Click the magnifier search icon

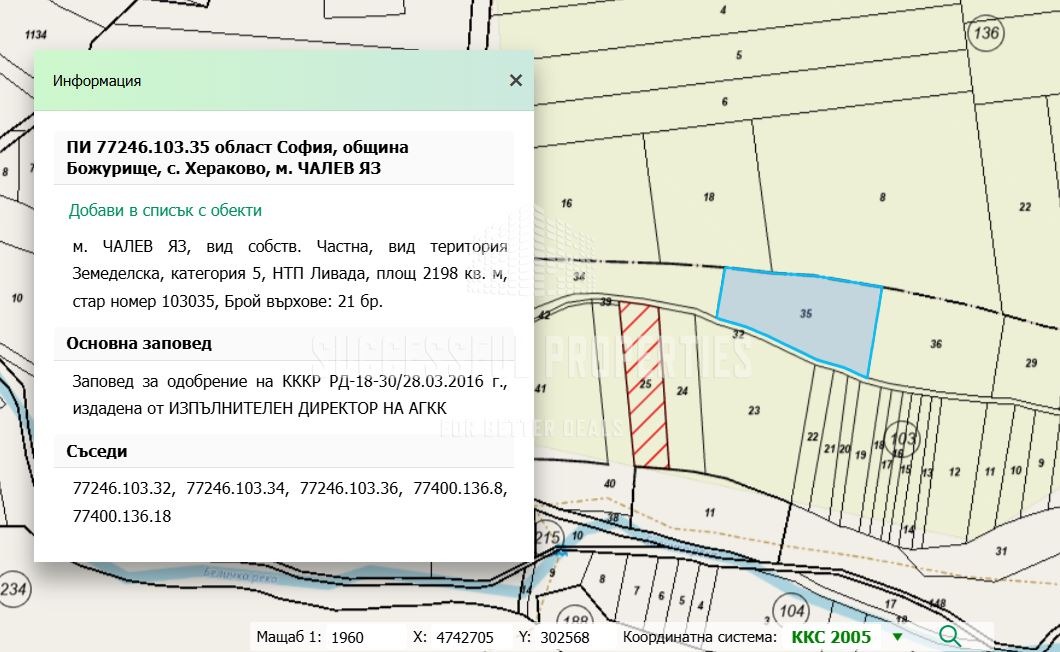coord(949,636)
